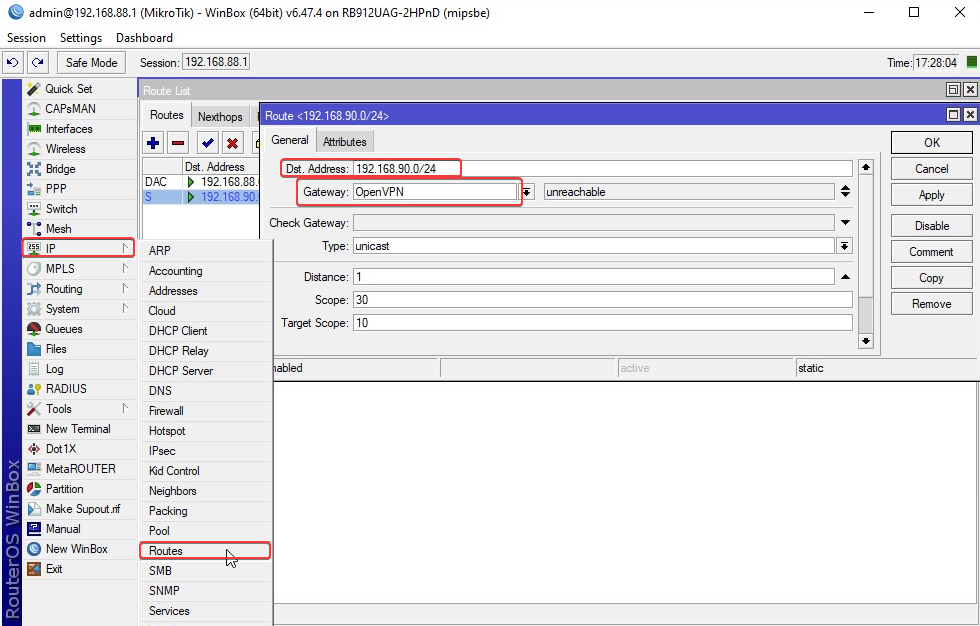Click the undo arrow icon

(x=13, y=62)
